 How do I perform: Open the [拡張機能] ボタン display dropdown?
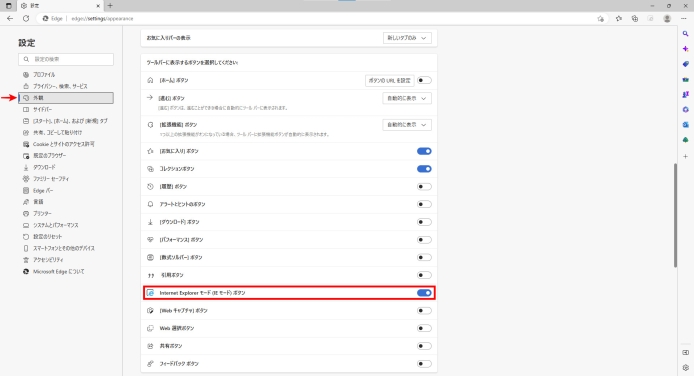[x=407, y=125]
